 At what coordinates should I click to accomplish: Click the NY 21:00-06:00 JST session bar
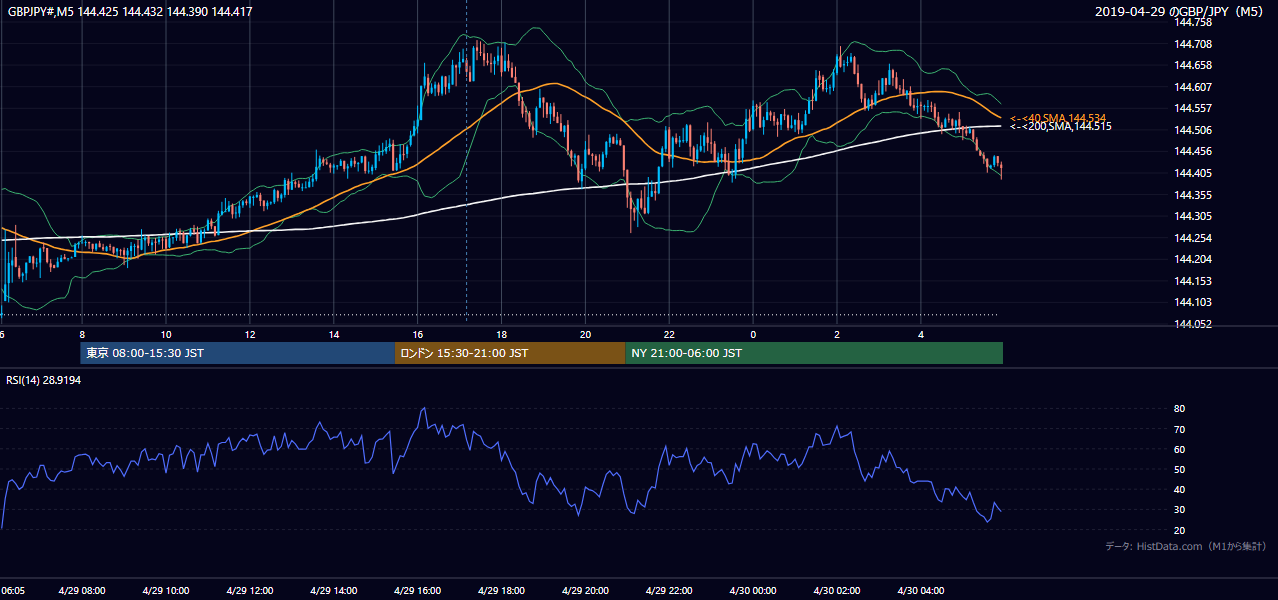pos(814,353)
